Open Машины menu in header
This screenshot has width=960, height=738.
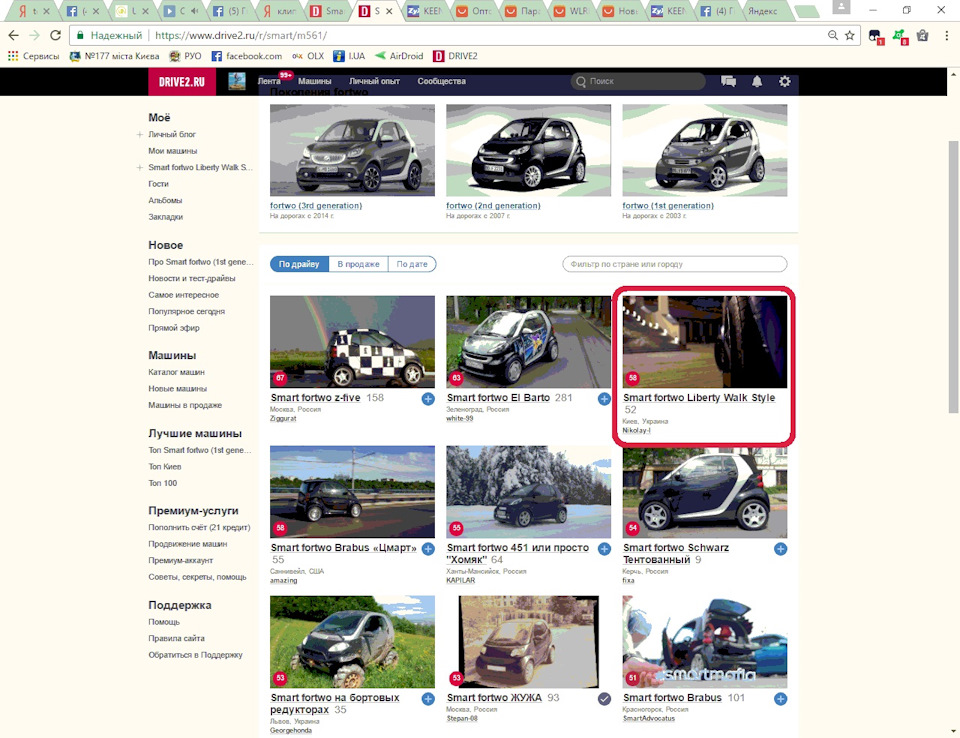click(315, 81)
